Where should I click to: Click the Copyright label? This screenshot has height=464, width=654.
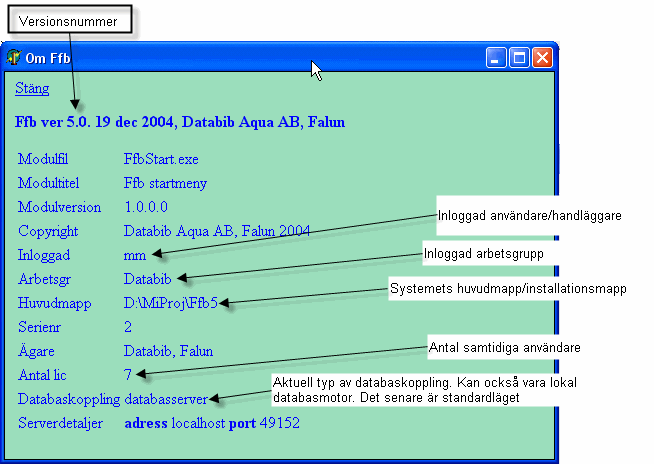[48, 232]
